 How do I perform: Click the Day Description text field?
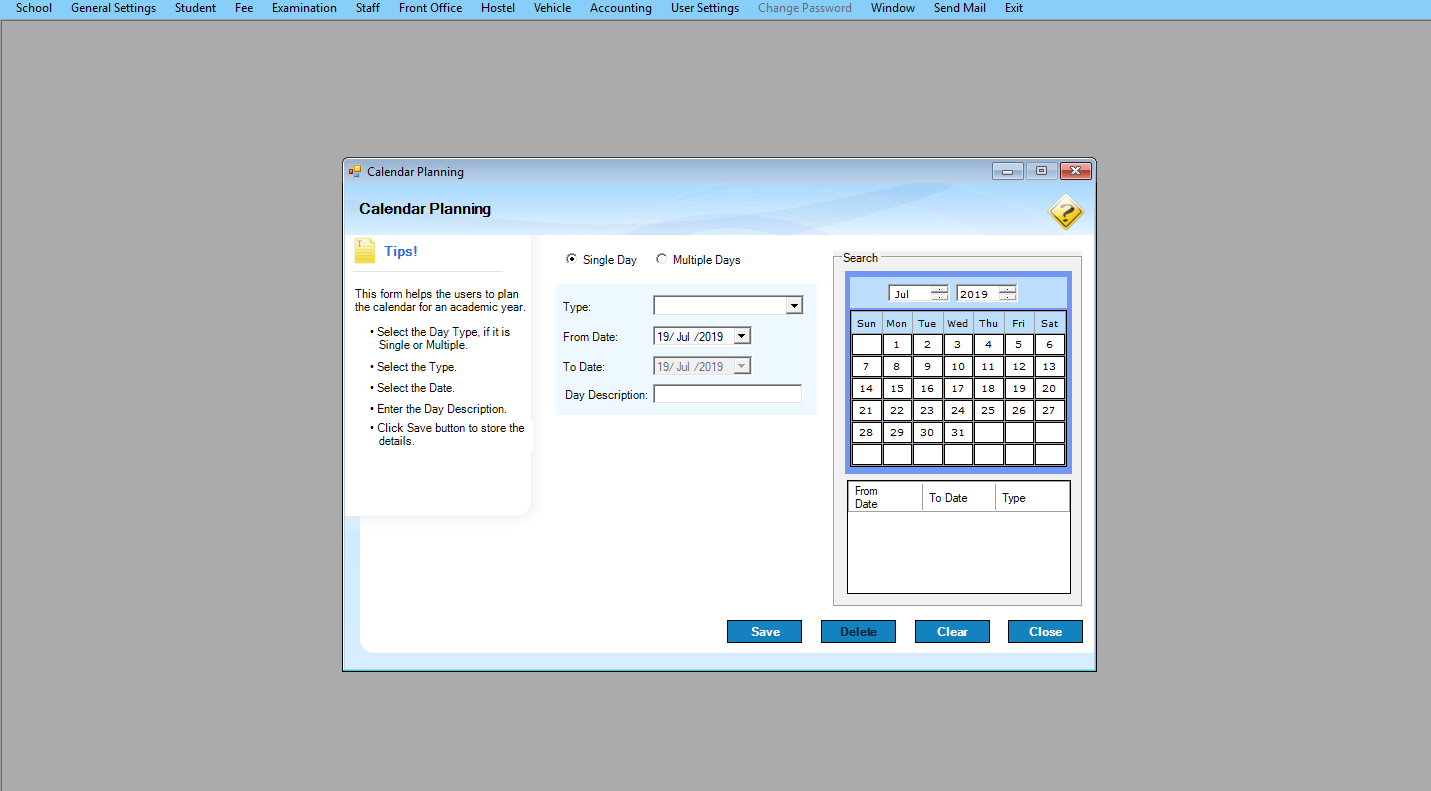point(727,394)
